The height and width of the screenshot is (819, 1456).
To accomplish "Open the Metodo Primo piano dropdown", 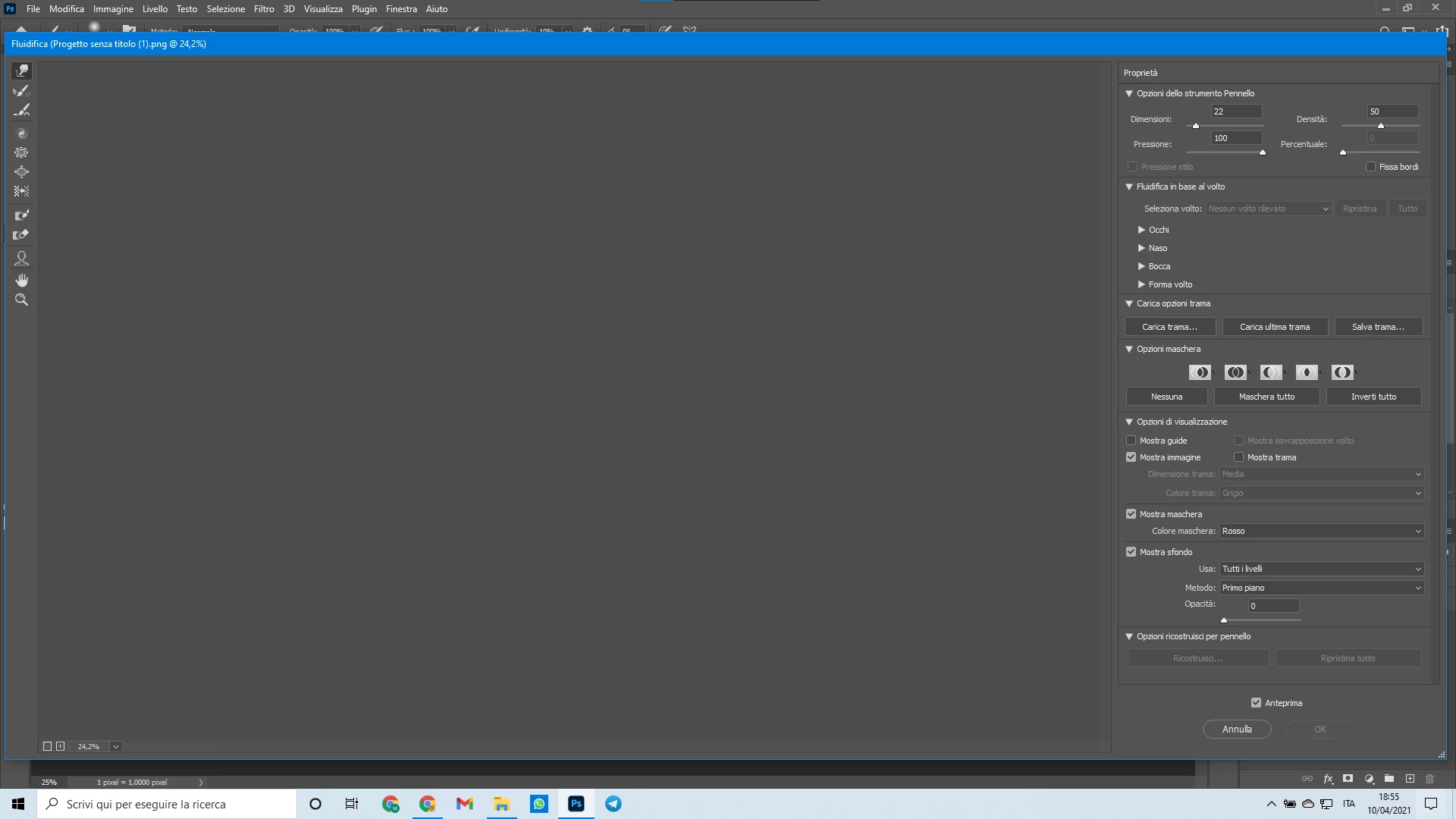I will [x=1321, y=588].
